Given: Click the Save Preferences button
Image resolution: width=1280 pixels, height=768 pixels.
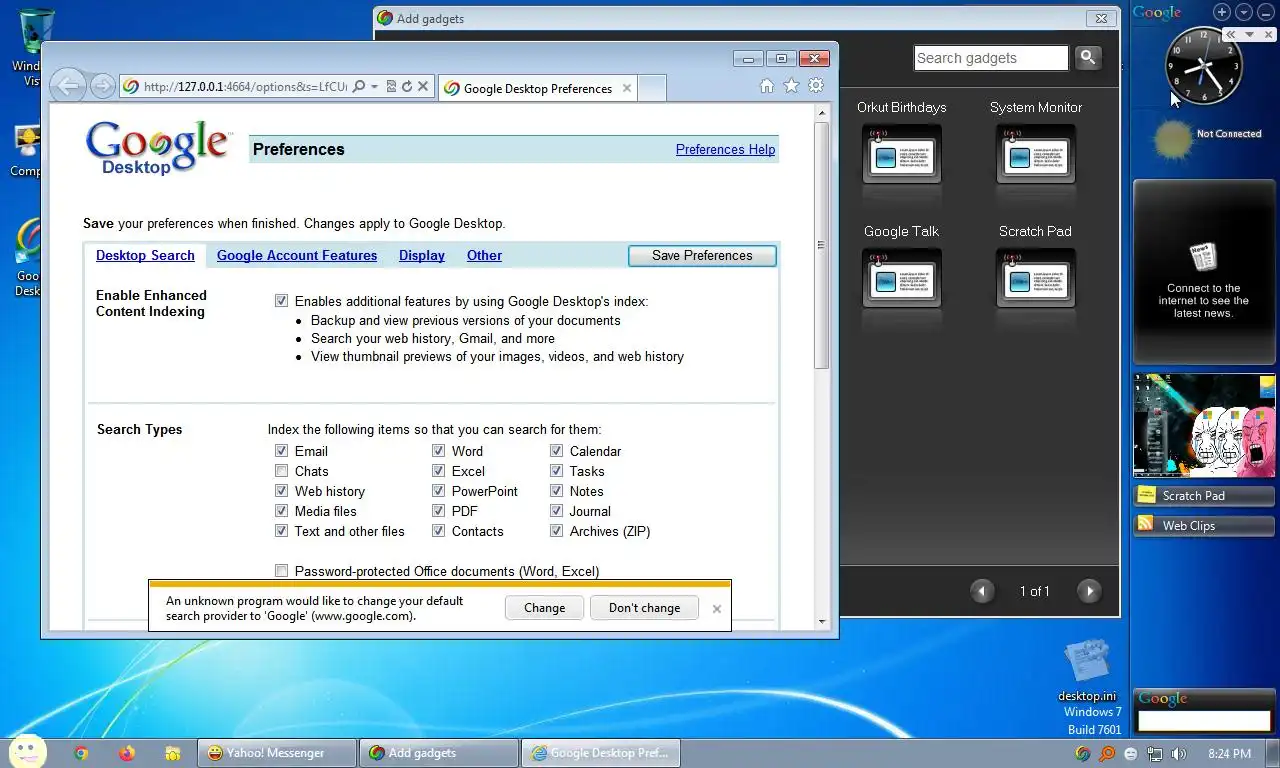Looking at the screenshot, I should [702, 255].
